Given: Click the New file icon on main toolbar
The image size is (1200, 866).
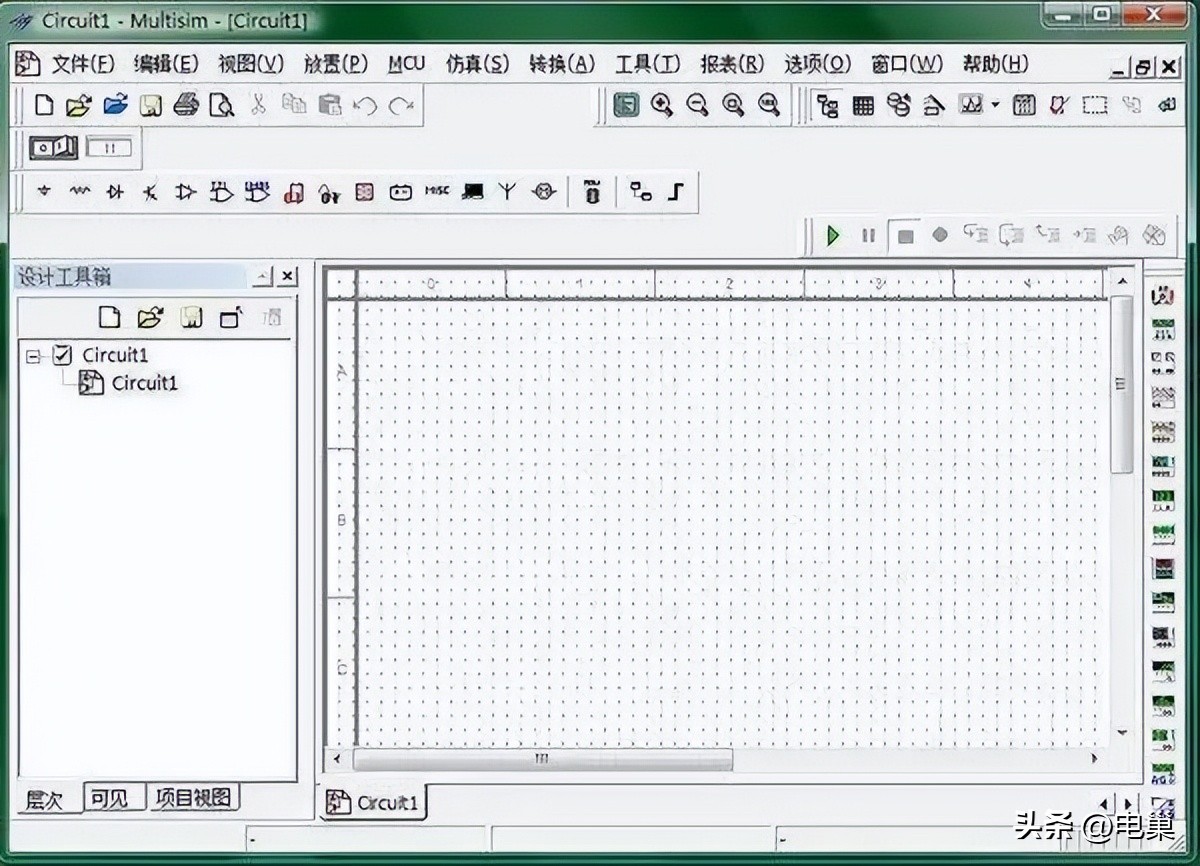Looking at the screenshot, I should coord(42,104).
